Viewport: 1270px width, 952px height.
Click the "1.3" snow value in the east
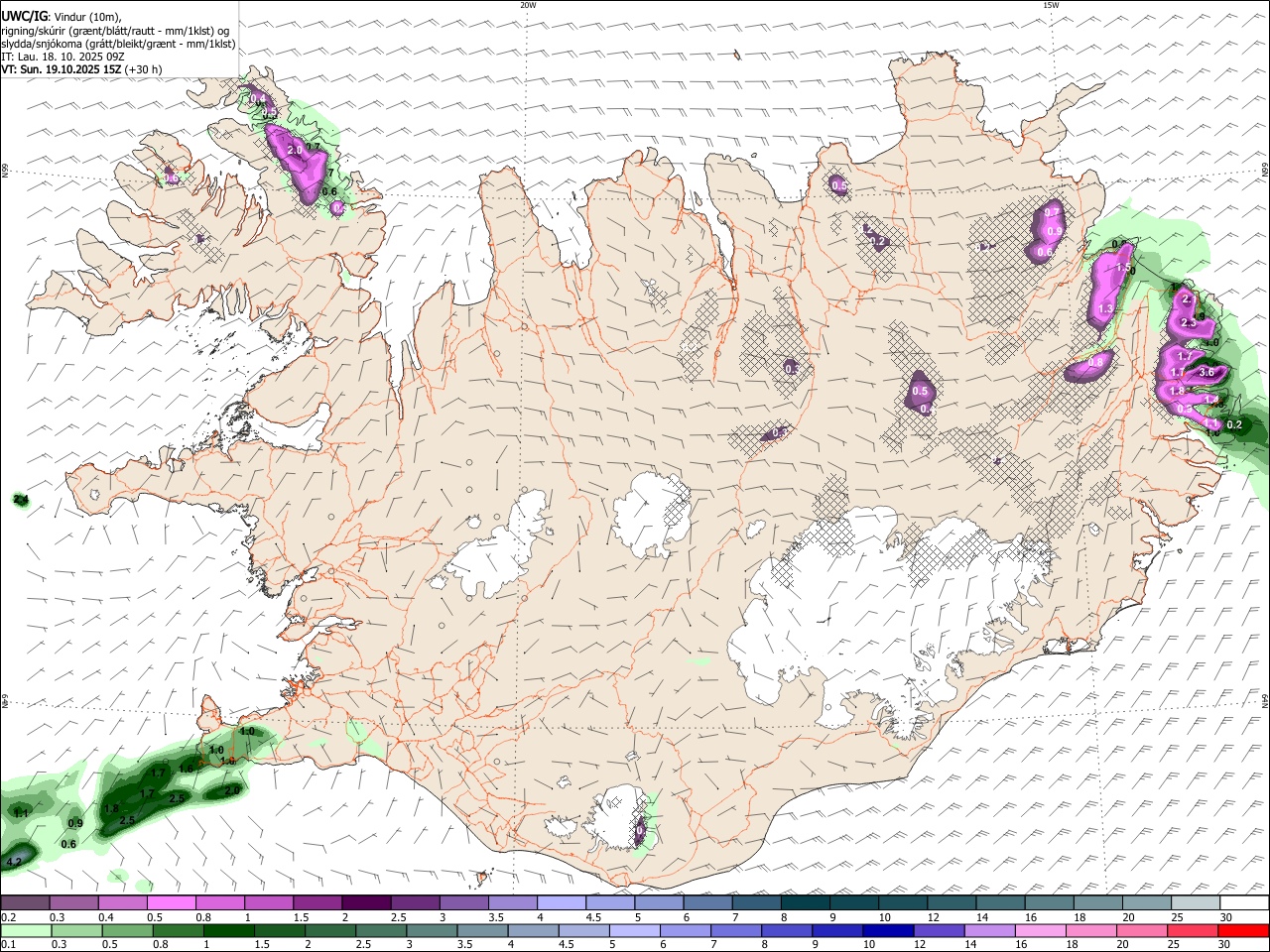[x=1106, y=309]
